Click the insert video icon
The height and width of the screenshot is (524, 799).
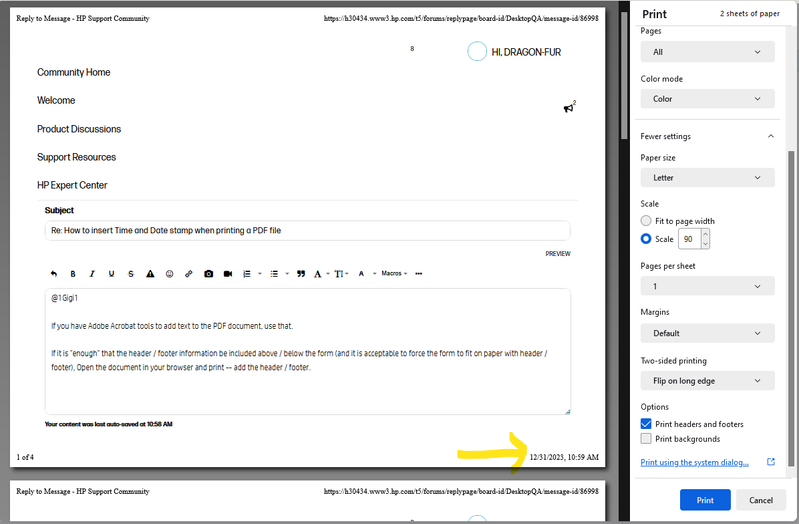click(x=228, y=274)
